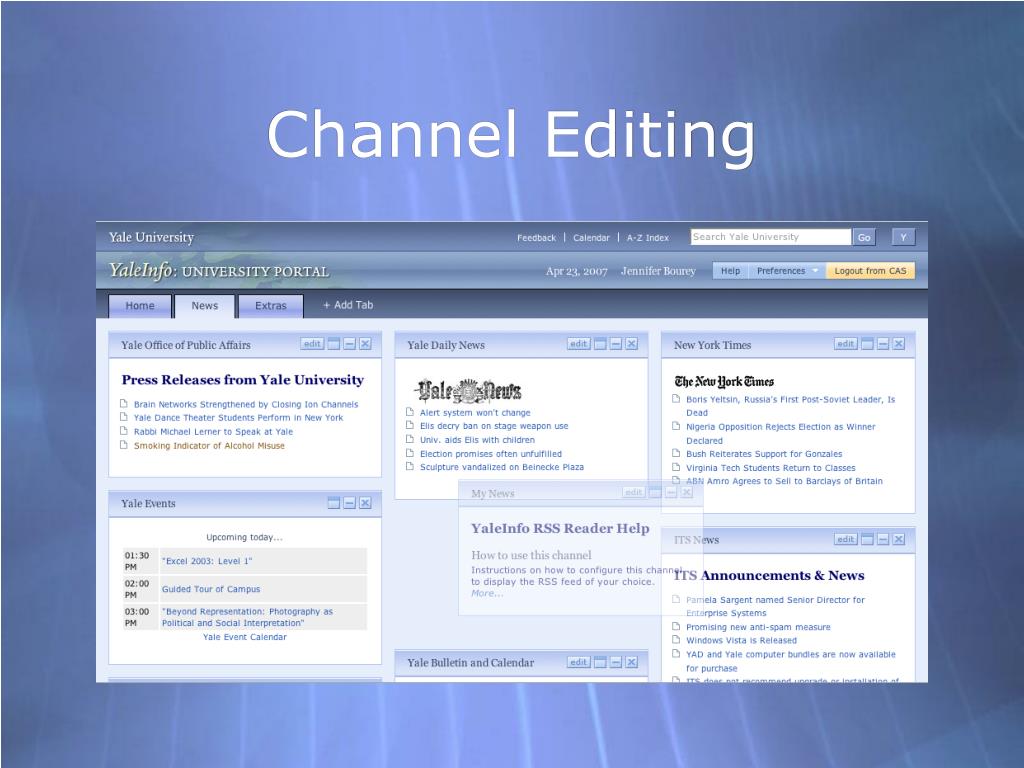Minimize the ITS News channel
Screen dimensions: 1024x768
coord(883,539)
